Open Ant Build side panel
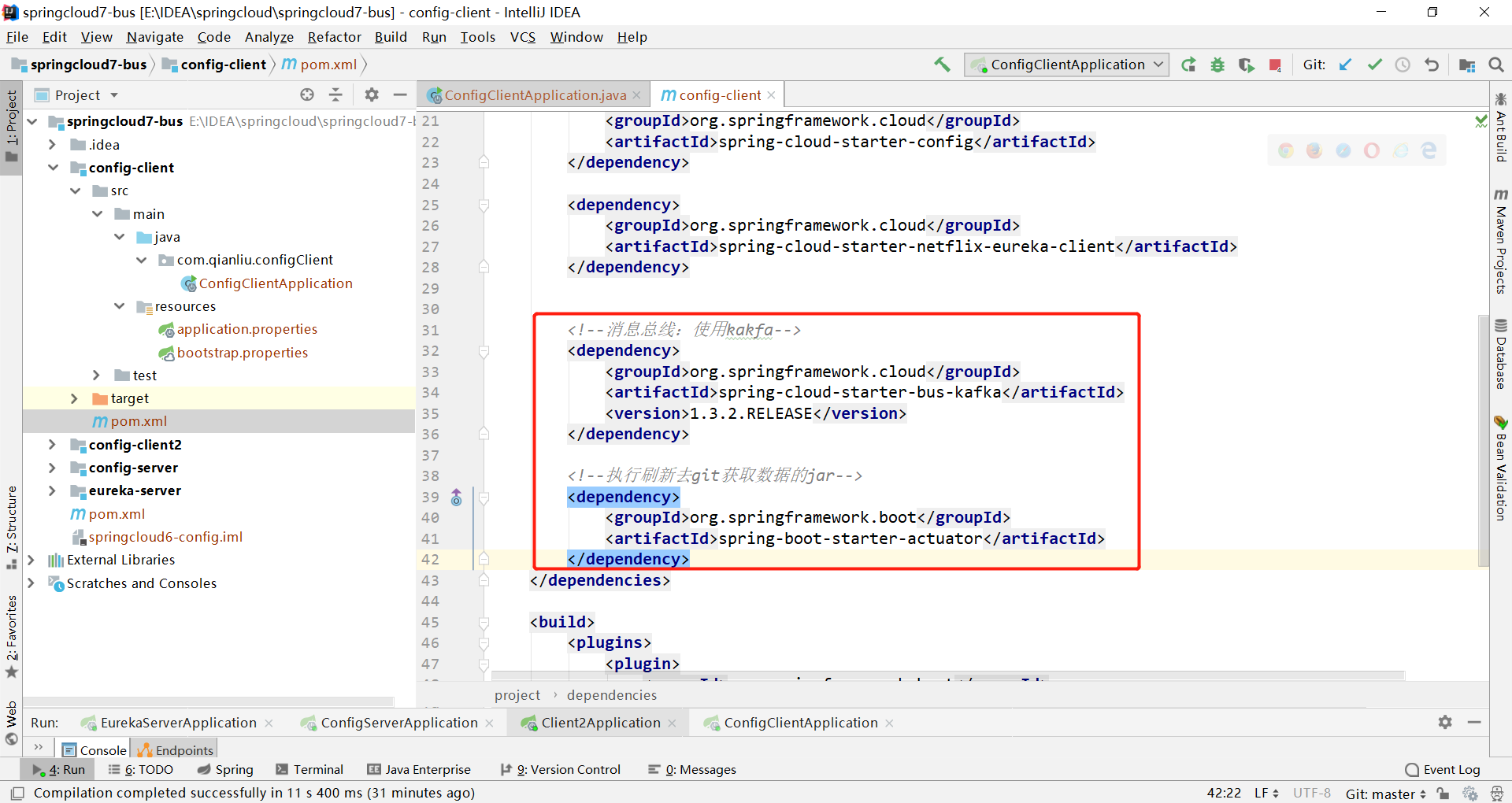The image size is (1512, 803). (1501, 128)
